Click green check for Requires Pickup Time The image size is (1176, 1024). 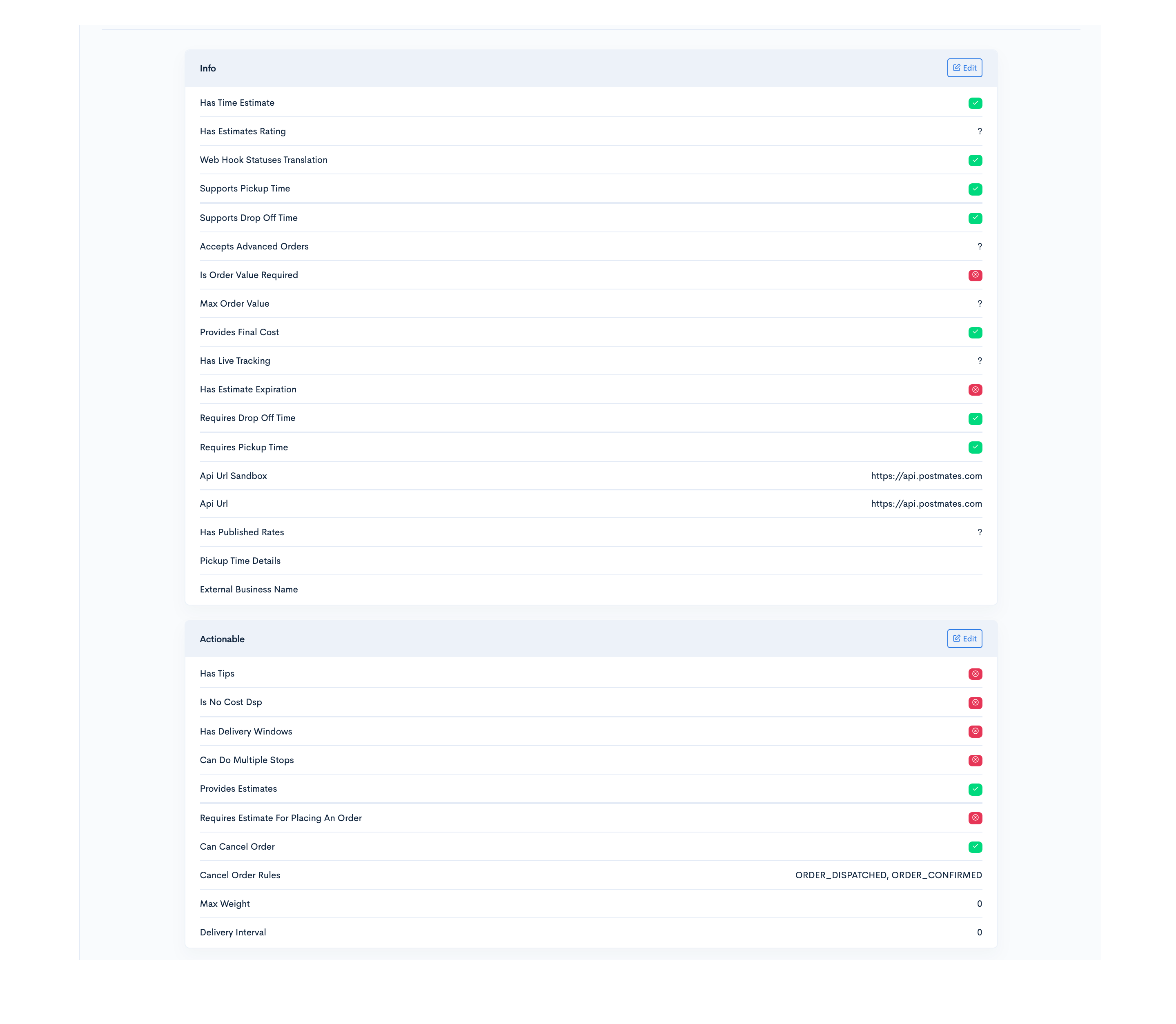[x=975, y=447]
